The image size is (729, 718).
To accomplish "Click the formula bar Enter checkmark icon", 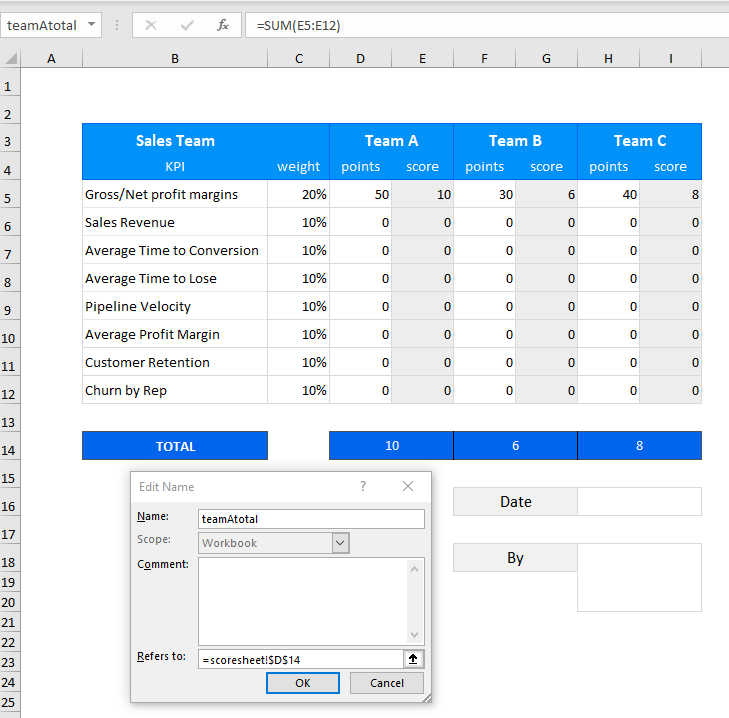I will (187, 25).
